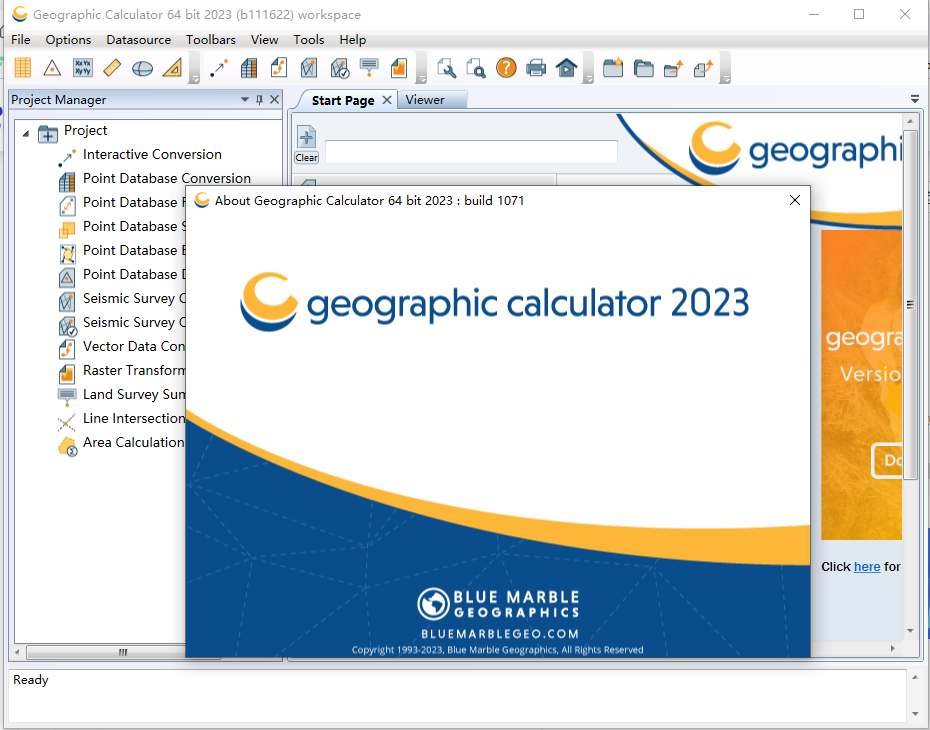Collapse the Project tree node
Screen dimensions: 930x730
[x=26, y=134]
